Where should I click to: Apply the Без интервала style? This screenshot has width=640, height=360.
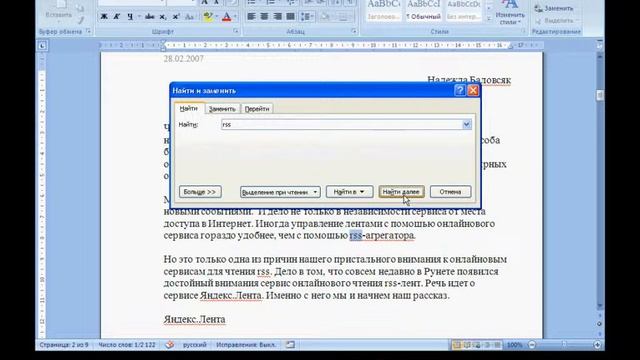(464, 11)
